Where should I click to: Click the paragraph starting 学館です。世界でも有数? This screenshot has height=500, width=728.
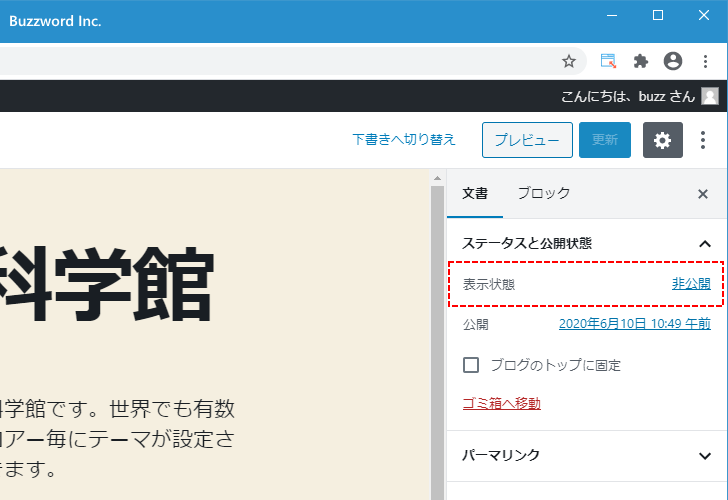pyautogui.click(x=117, y=439)
